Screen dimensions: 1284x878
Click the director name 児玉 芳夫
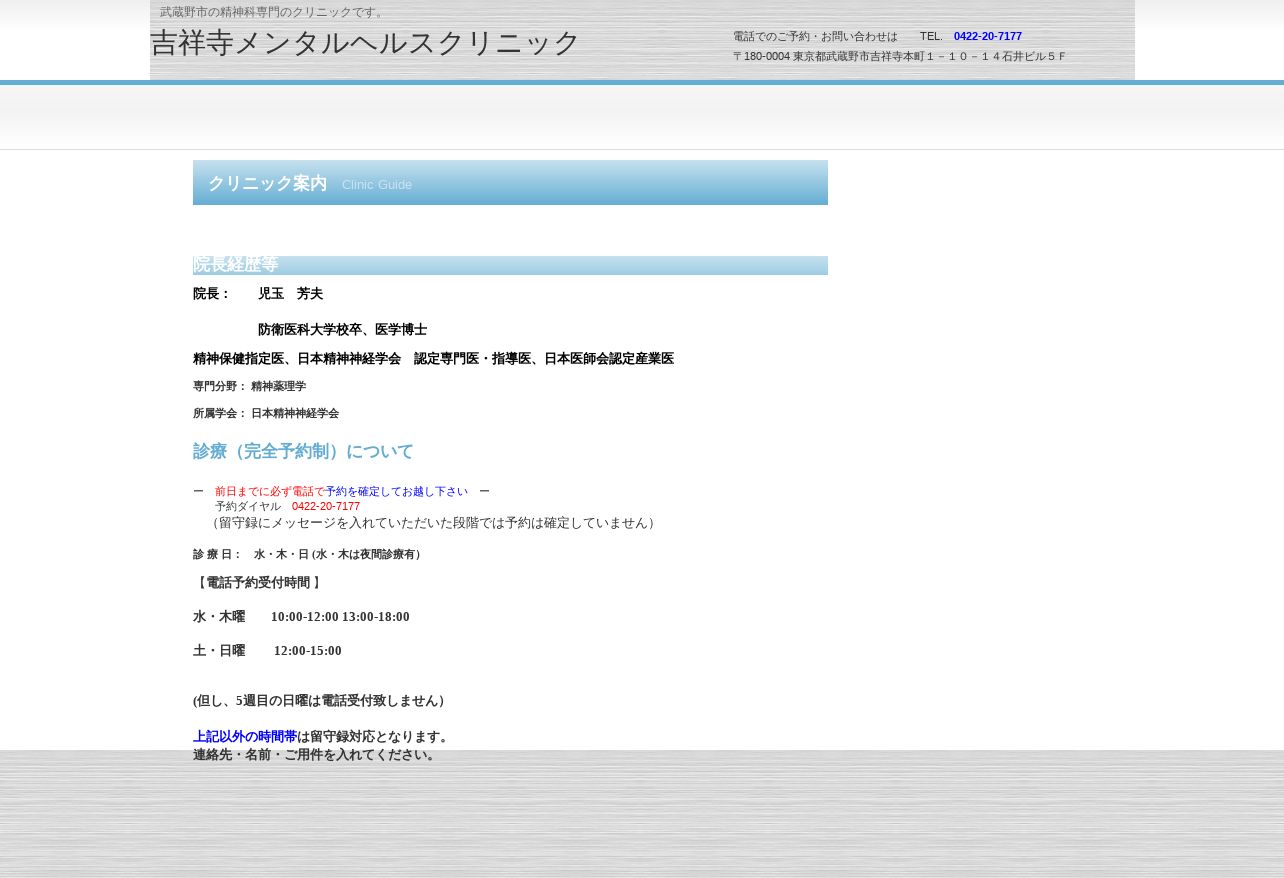pos(290,294)
